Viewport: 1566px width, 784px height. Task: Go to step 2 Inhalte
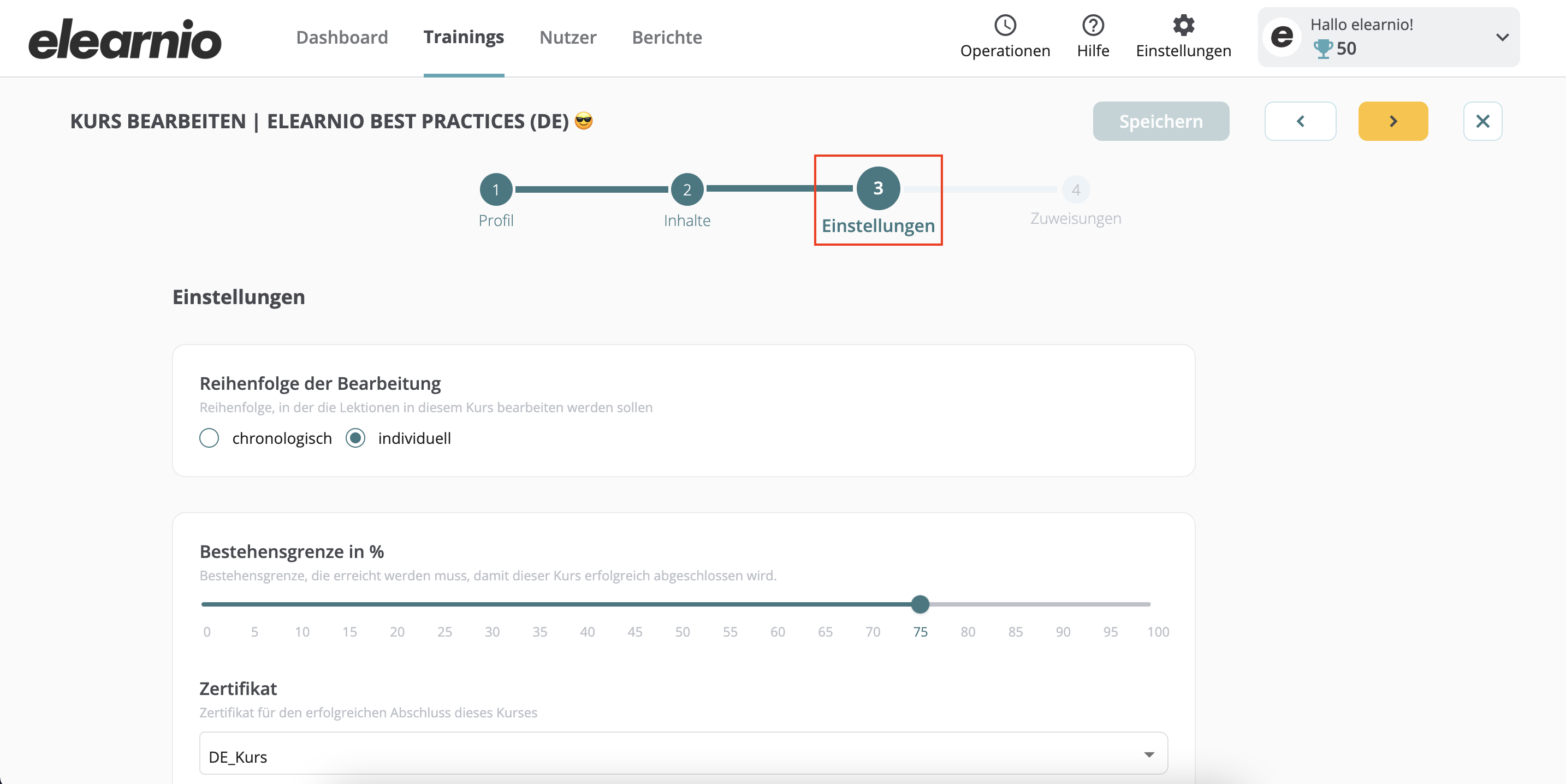687,189
